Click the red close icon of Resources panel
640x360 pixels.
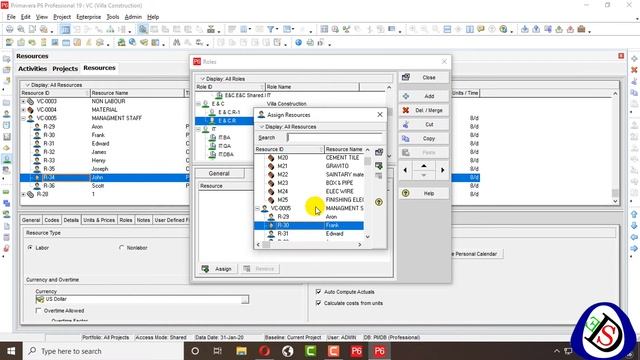621,56
